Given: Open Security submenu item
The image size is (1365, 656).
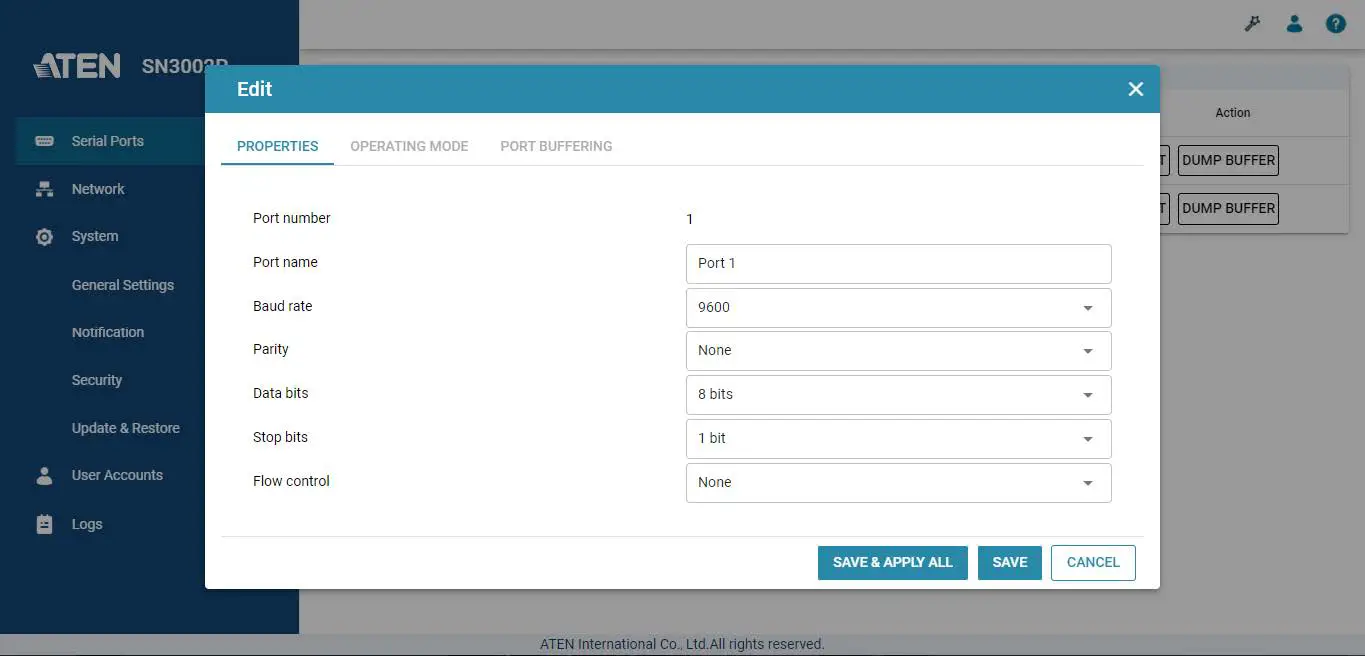Looking at the screenshot, I should (x=97, y=380).
